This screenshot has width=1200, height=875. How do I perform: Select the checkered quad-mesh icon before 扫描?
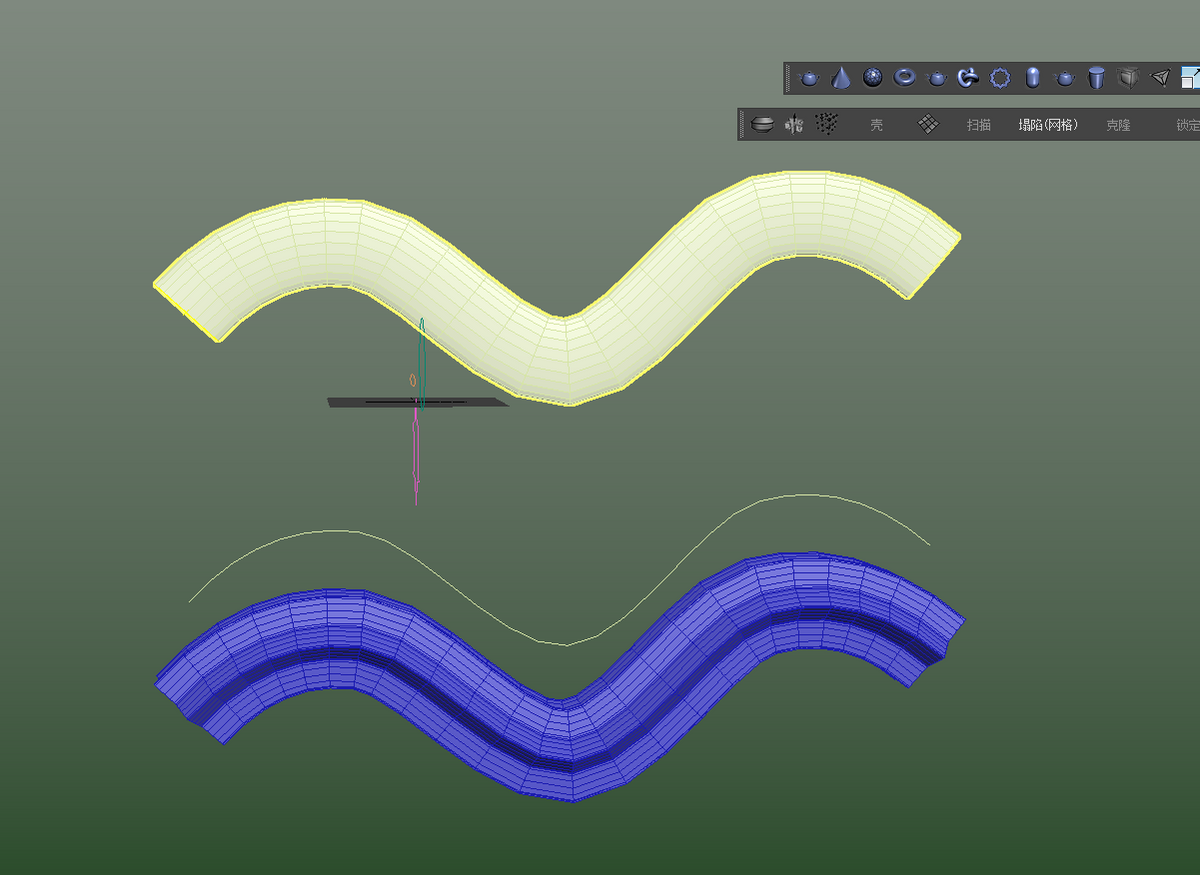pos(929,124)
